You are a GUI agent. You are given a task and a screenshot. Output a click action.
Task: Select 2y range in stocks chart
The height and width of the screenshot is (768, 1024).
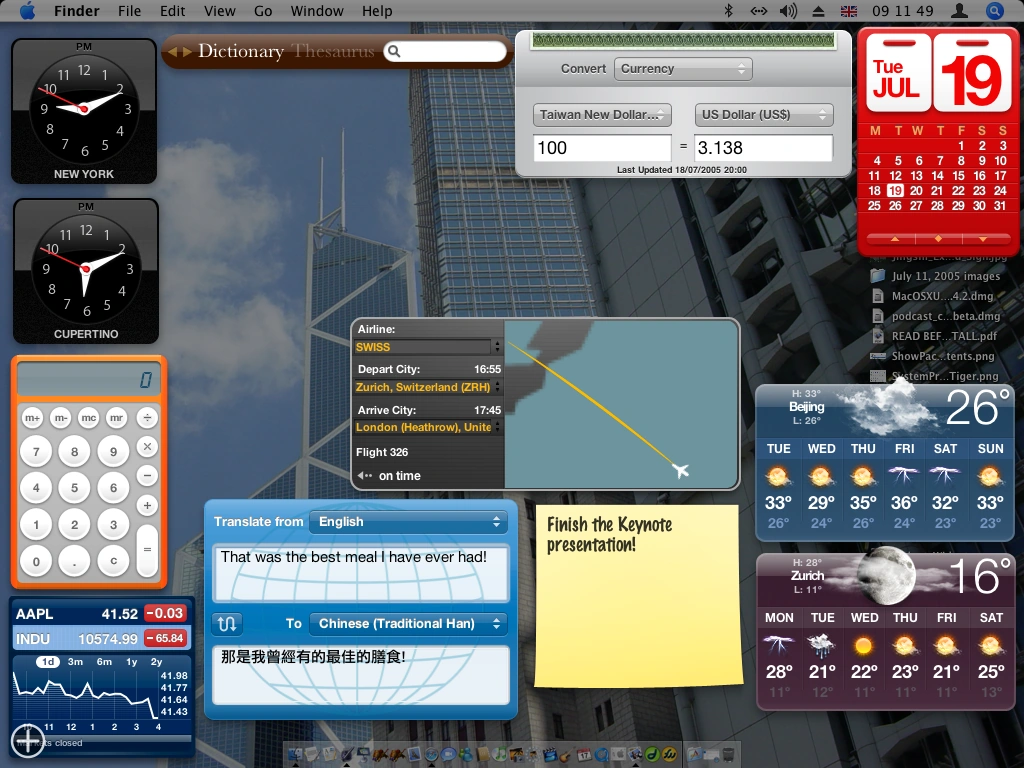[x=156, y=662]
